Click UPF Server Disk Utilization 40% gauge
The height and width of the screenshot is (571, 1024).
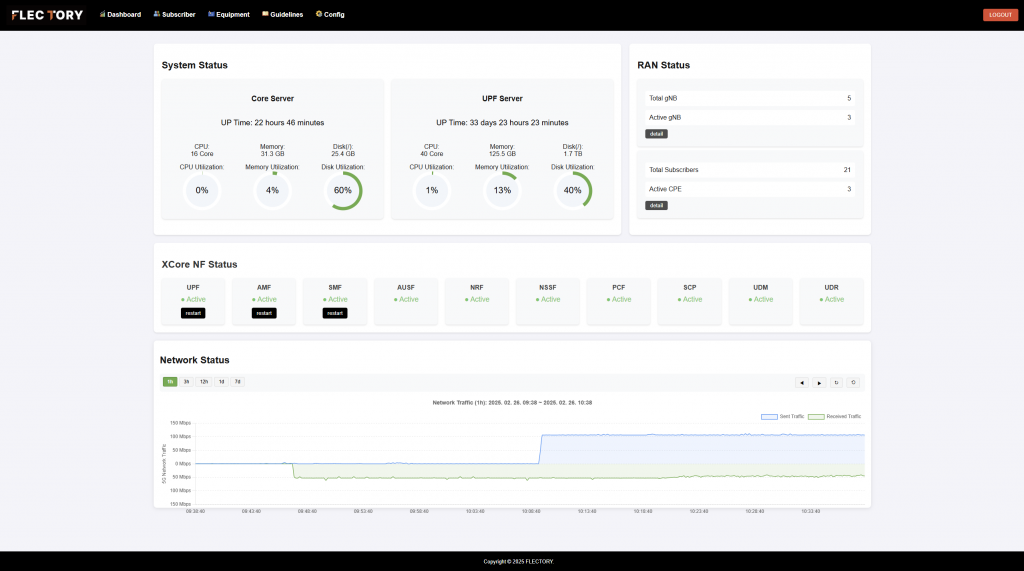click(573, 191)
